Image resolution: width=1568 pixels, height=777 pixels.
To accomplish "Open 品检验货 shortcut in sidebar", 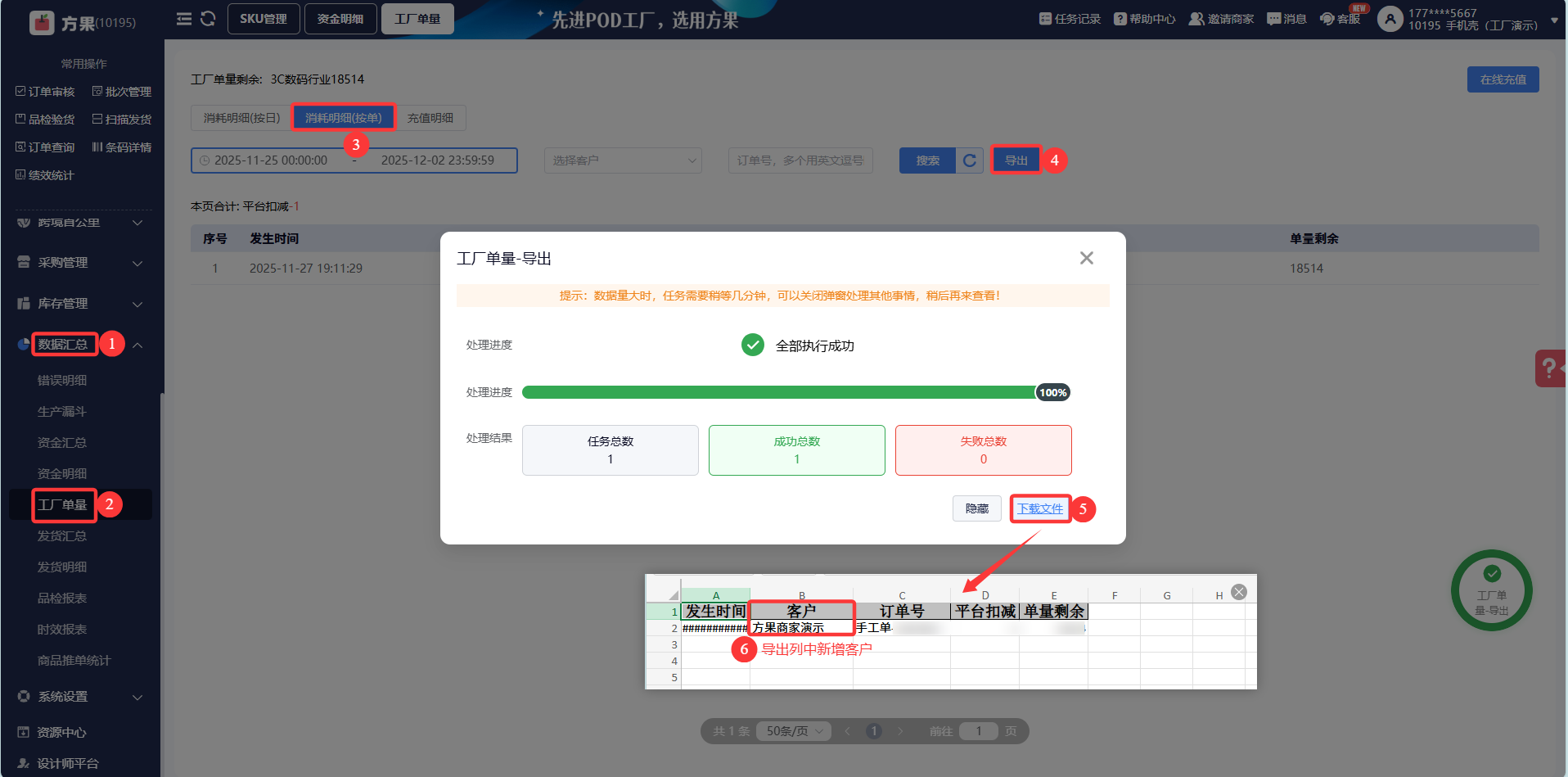I will point(45,120).
